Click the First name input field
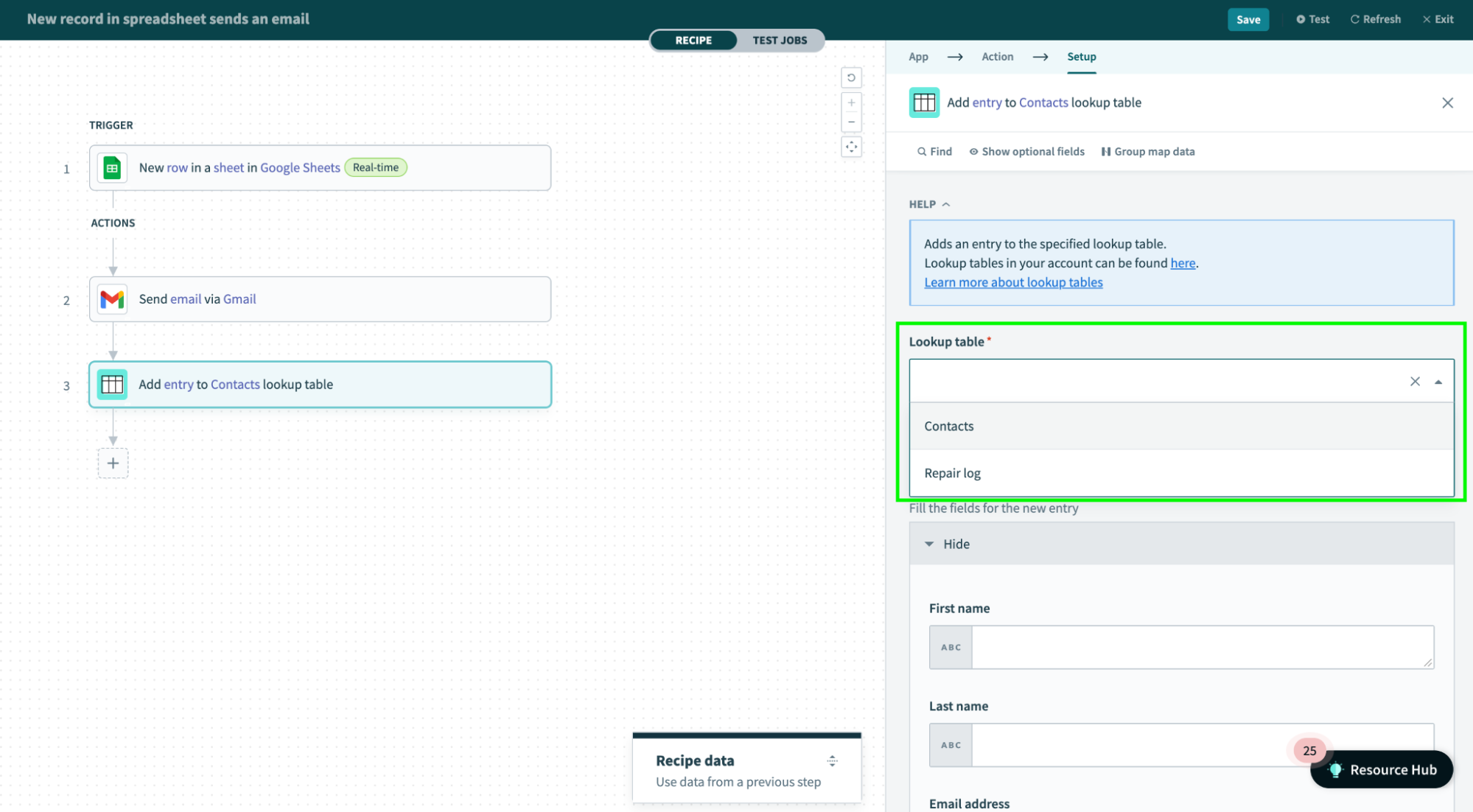 pyautogui.click(x=1201, y=647)
